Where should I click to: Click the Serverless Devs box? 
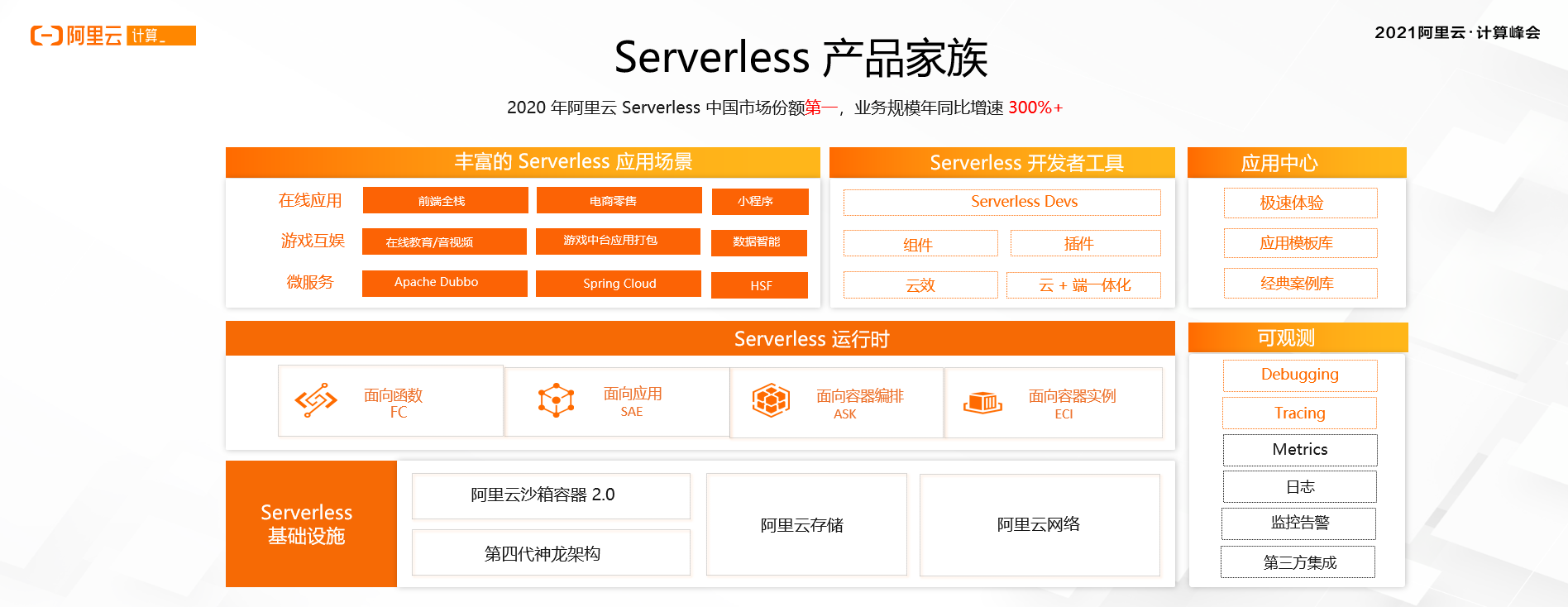point(1002,202)
